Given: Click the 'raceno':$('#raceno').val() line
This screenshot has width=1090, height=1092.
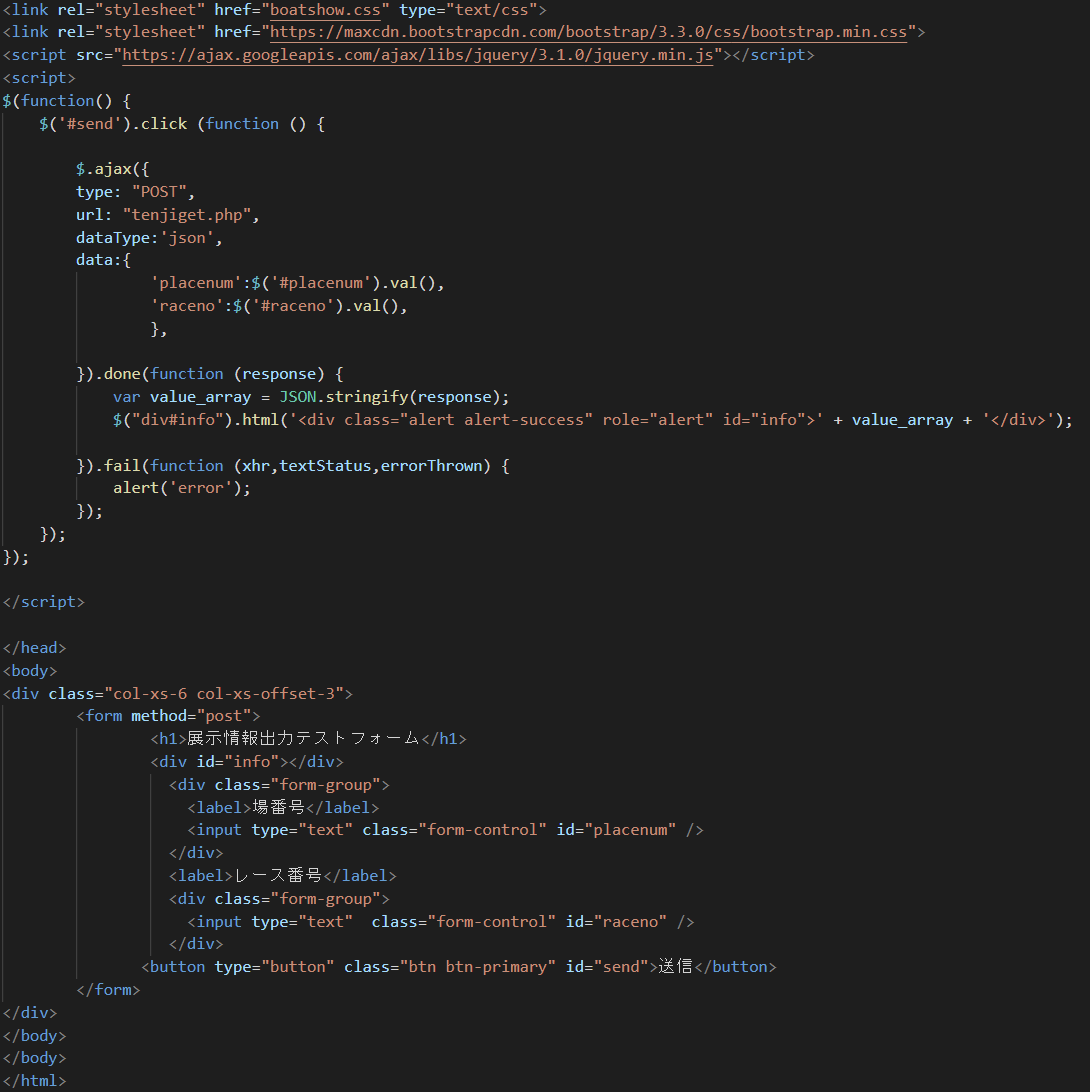Looking at the screenshot, I should point(279,306).
